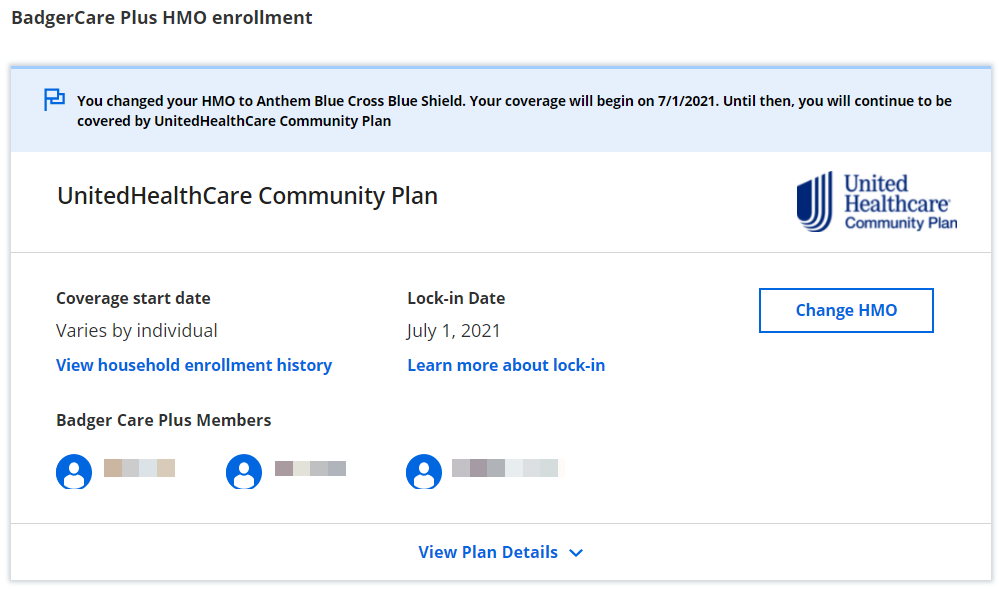Click the Lock-in Date label
Image resolution: width=999 pixels, height=589 pixels.
[456, 298]
